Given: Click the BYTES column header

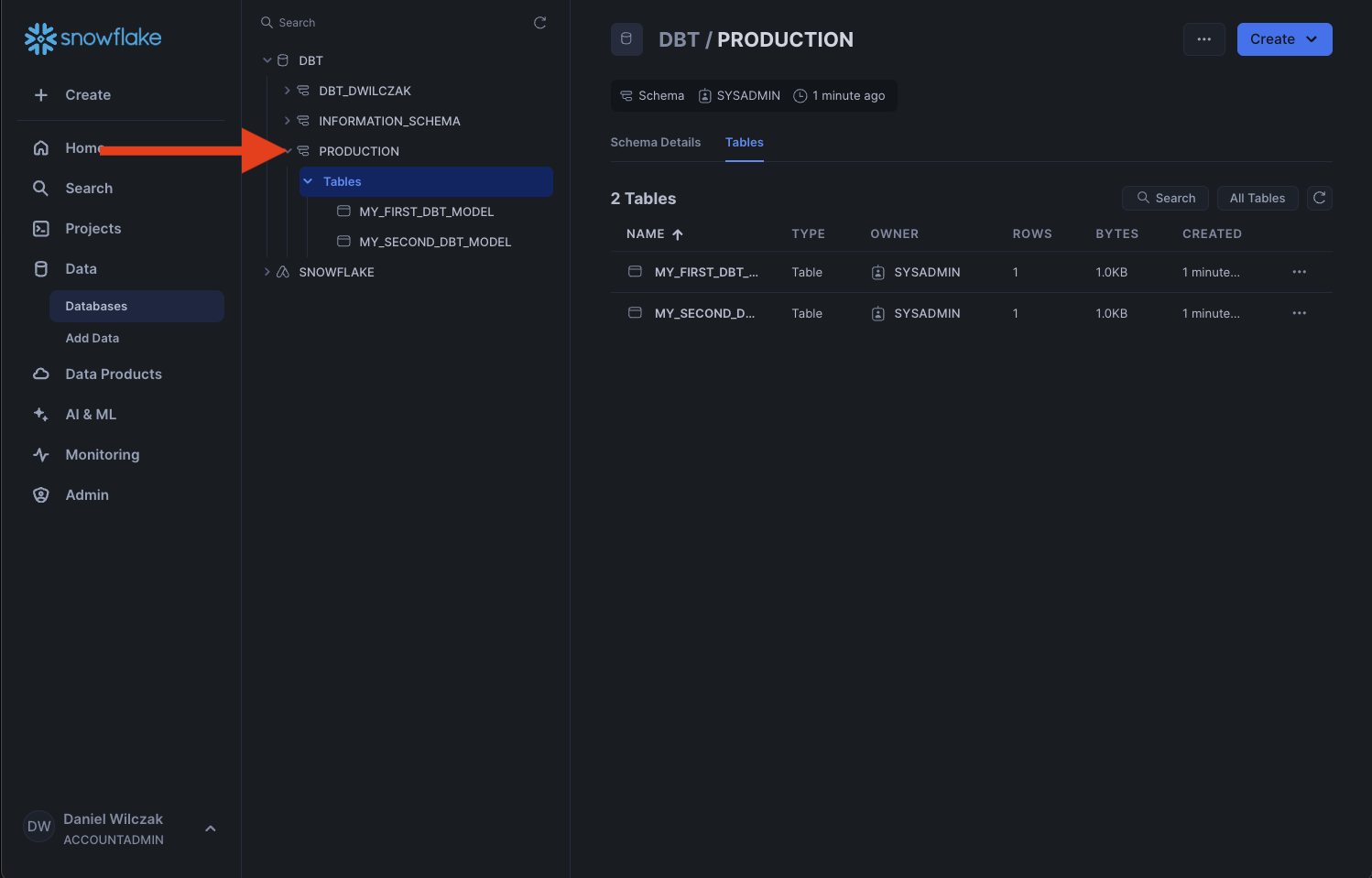Looking at the screenshot, I should pyautogui.click(x=1117, y=234).
